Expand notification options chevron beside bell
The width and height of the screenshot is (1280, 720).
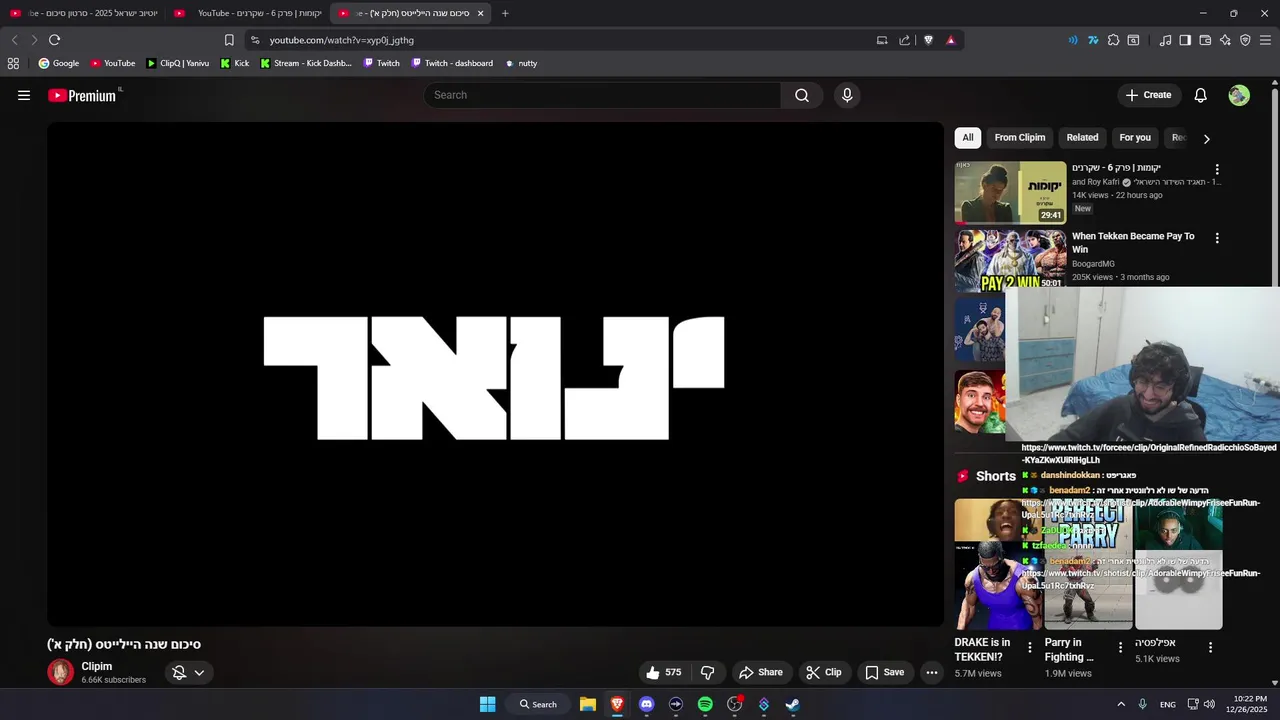click(199, 673)
